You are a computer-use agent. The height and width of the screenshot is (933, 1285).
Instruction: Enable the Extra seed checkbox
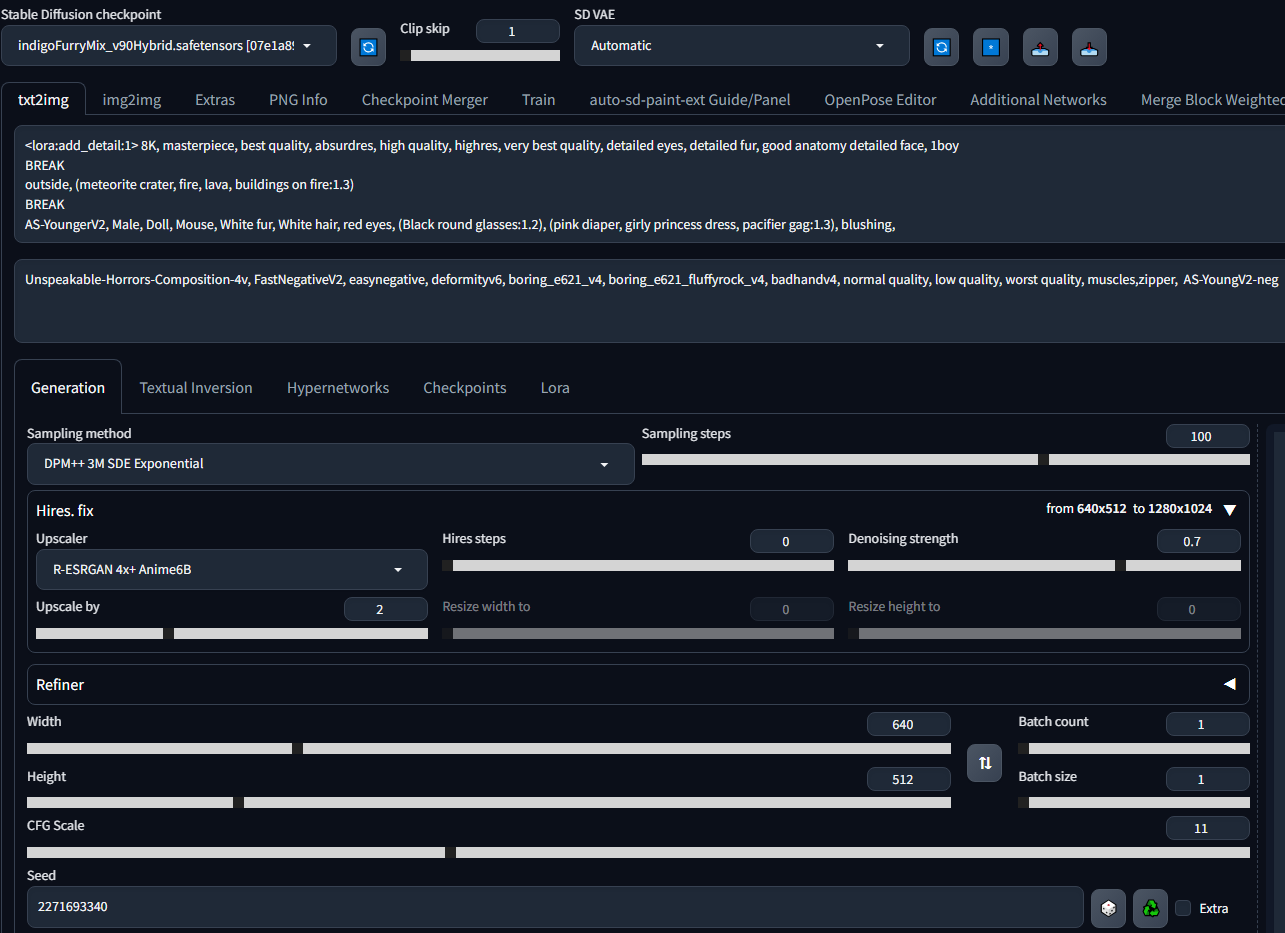pos(1184,908)
